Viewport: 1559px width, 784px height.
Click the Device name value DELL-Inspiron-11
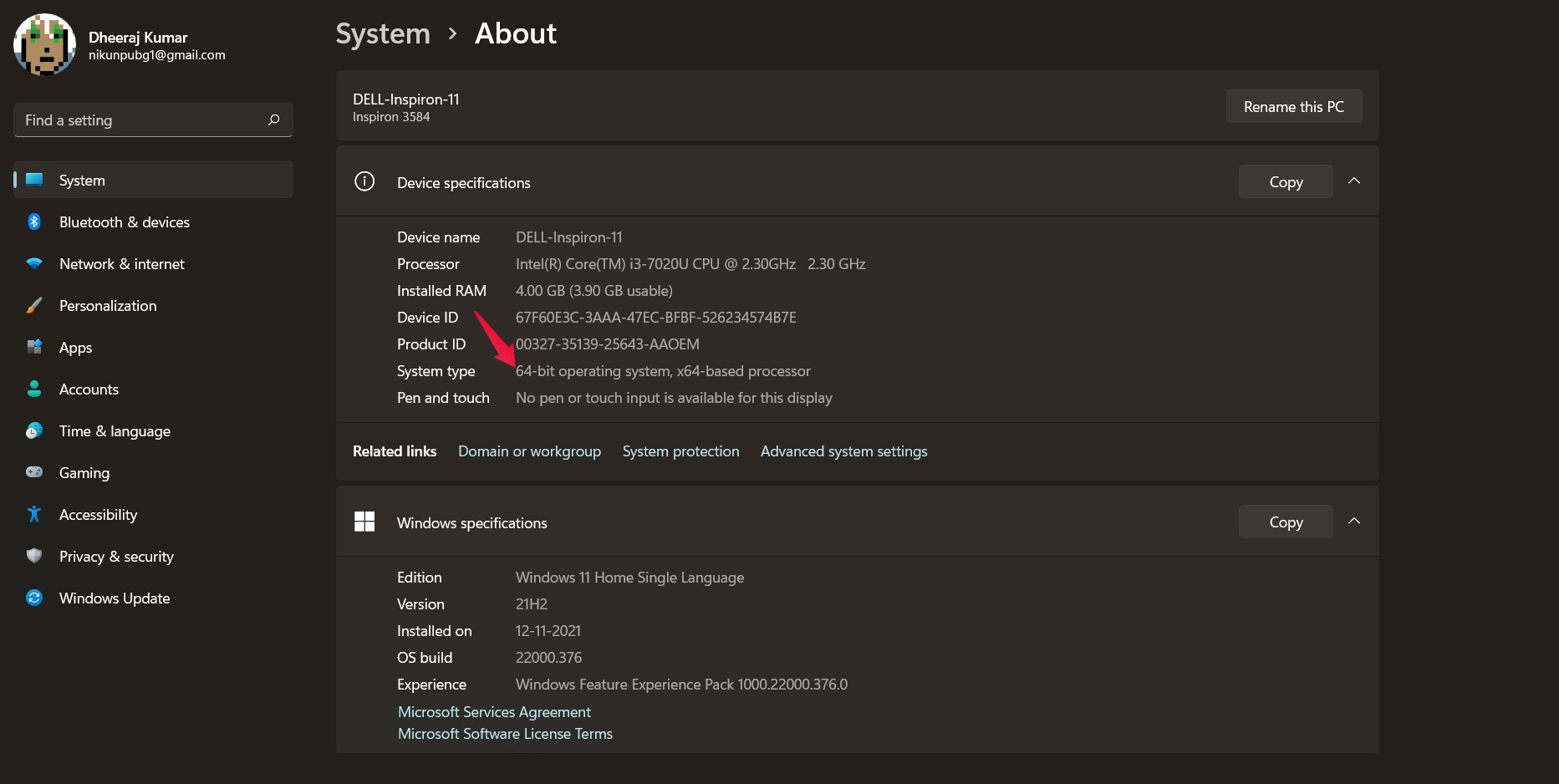coord(569,237)
